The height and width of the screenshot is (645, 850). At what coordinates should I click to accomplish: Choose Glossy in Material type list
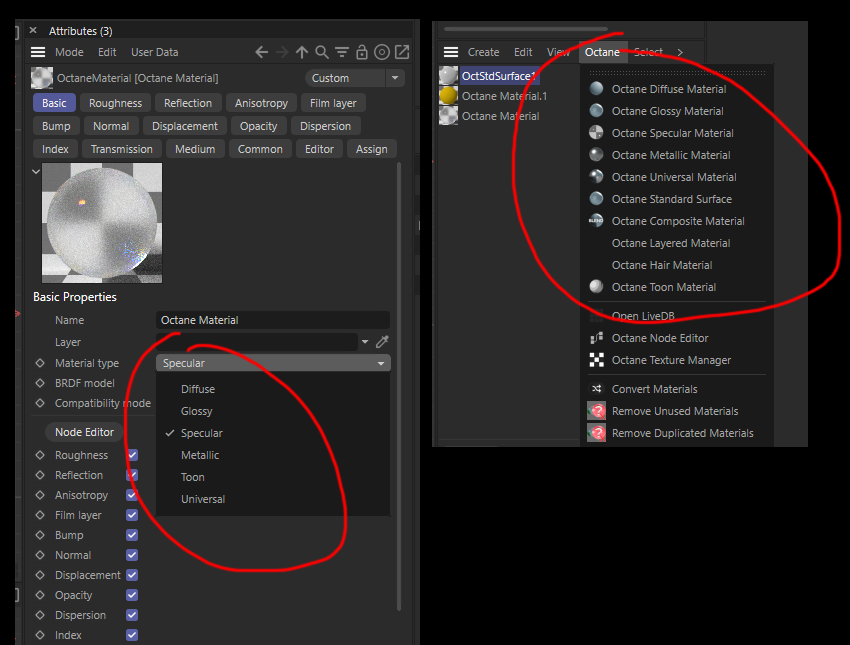click(x=196, y=411)
